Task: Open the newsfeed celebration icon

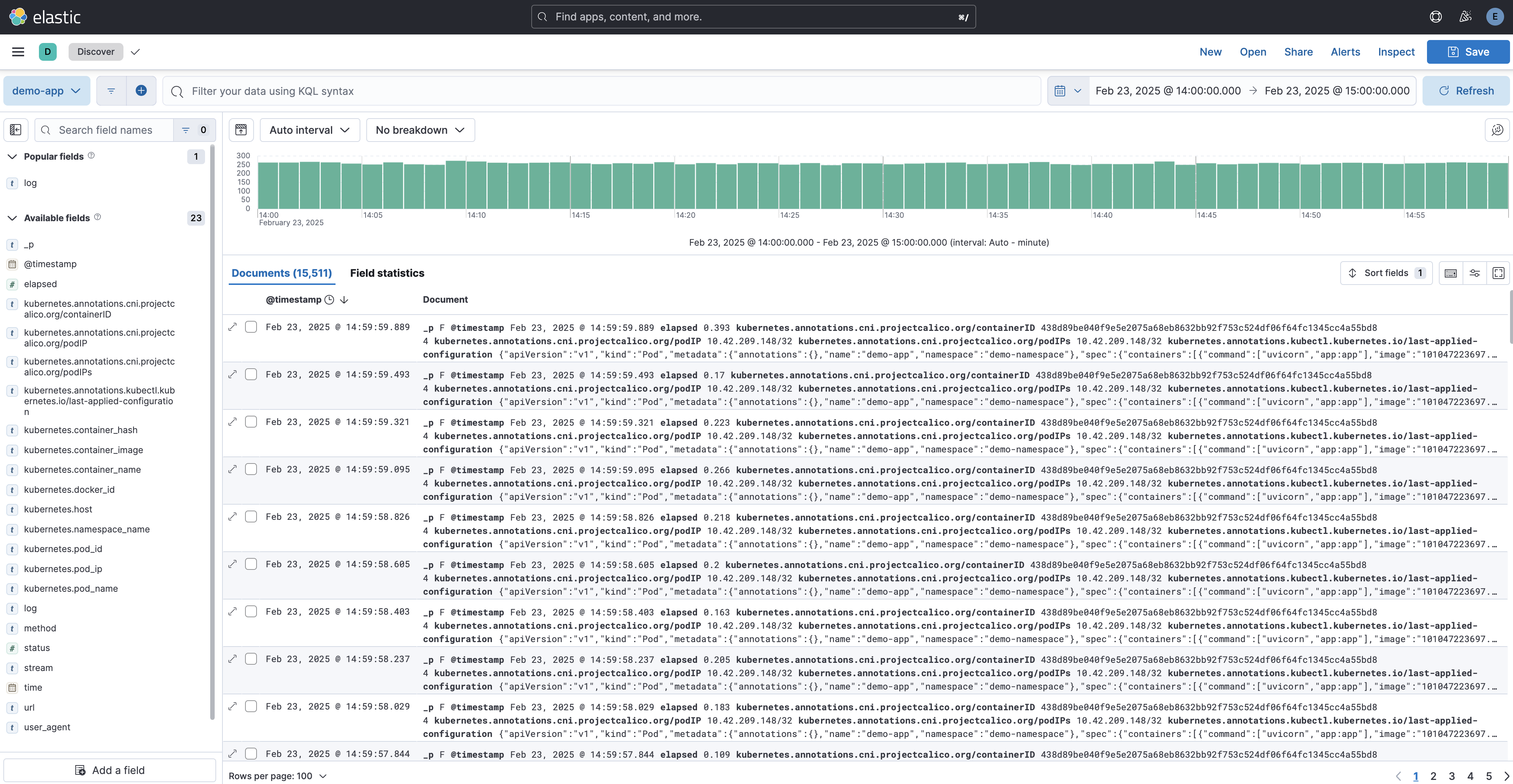Action: (x=1466, y=17)
